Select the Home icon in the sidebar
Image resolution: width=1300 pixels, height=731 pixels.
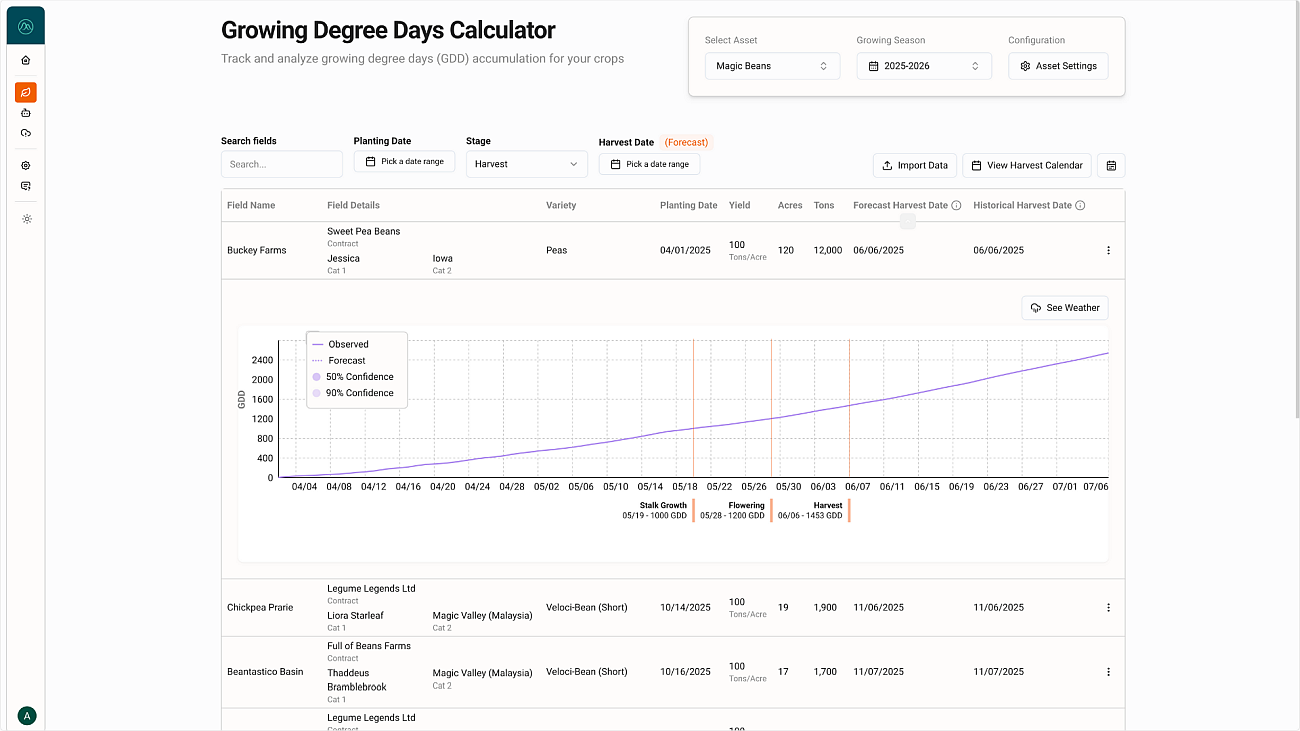26,60
